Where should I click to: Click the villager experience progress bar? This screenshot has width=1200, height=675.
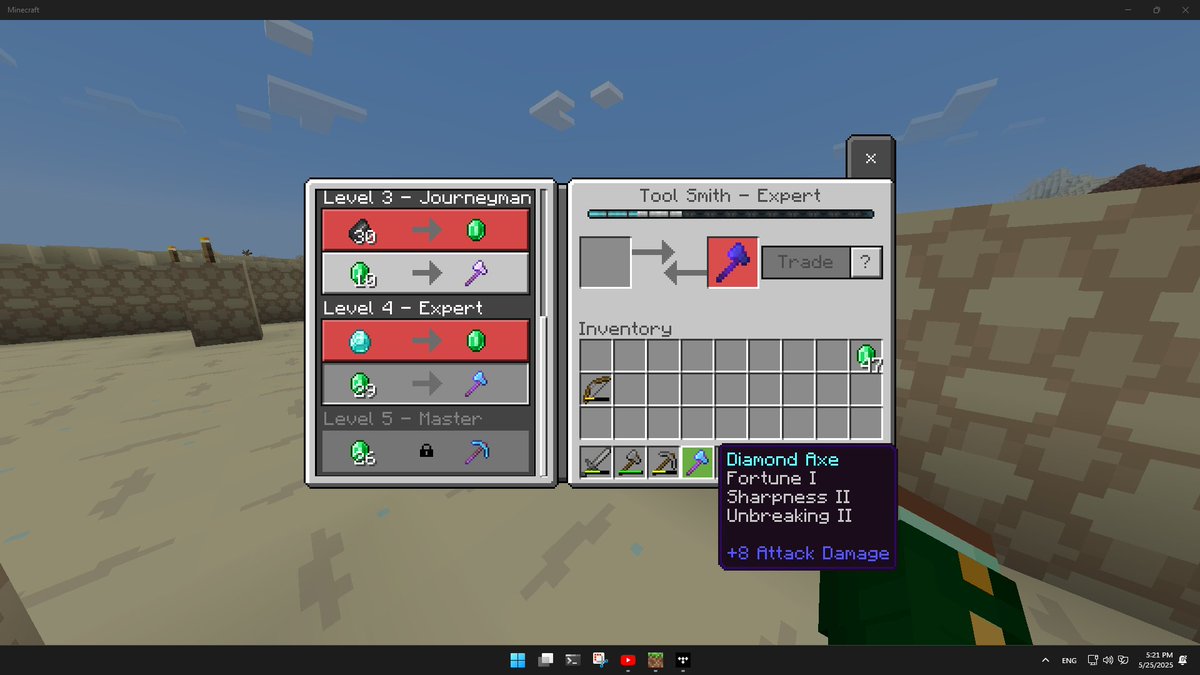[731, 214]
